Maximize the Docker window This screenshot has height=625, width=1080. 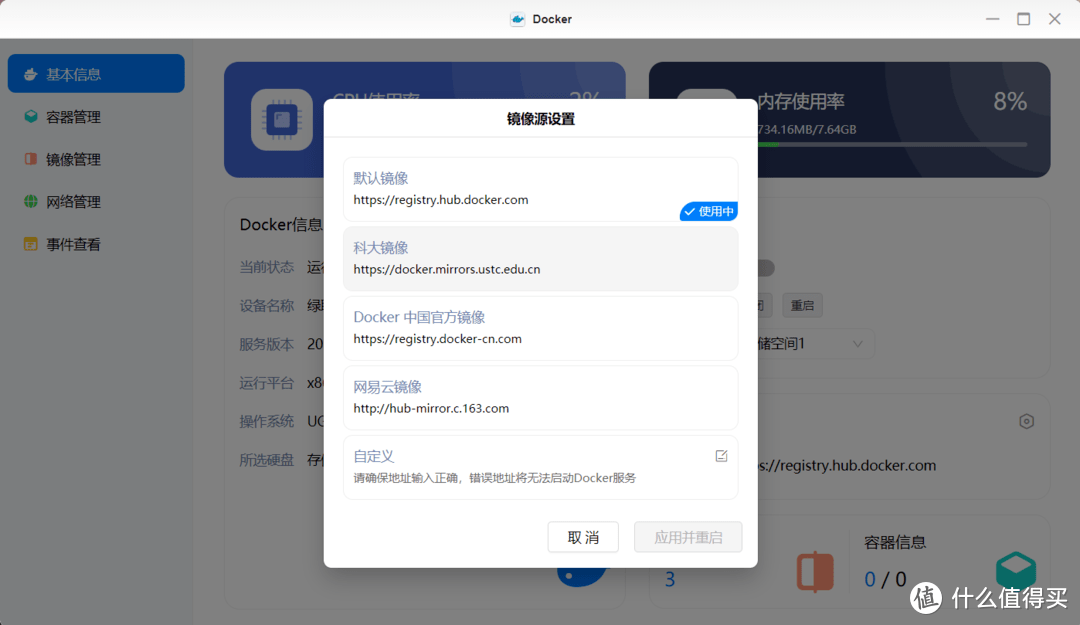point(1024,19)
